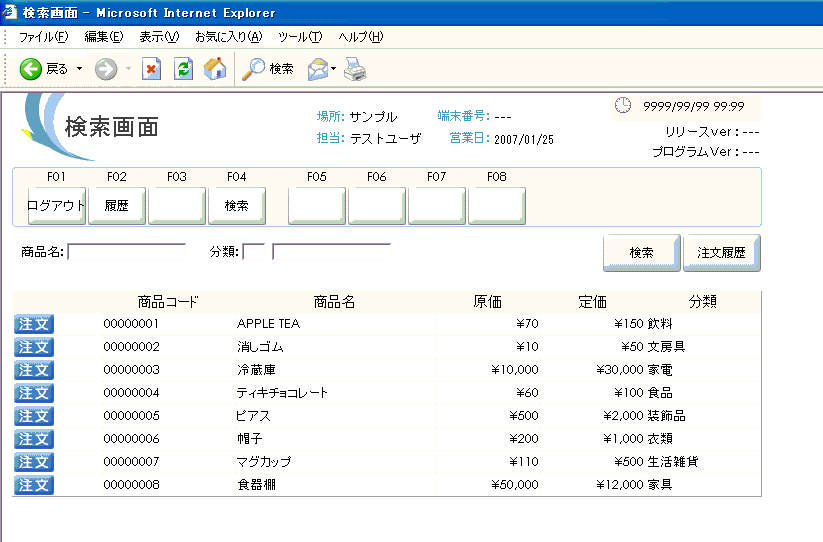Viewport: 823px width, 542px height.
Task: Click the 冷蔵庫 product name
Action: coord(256,370)
